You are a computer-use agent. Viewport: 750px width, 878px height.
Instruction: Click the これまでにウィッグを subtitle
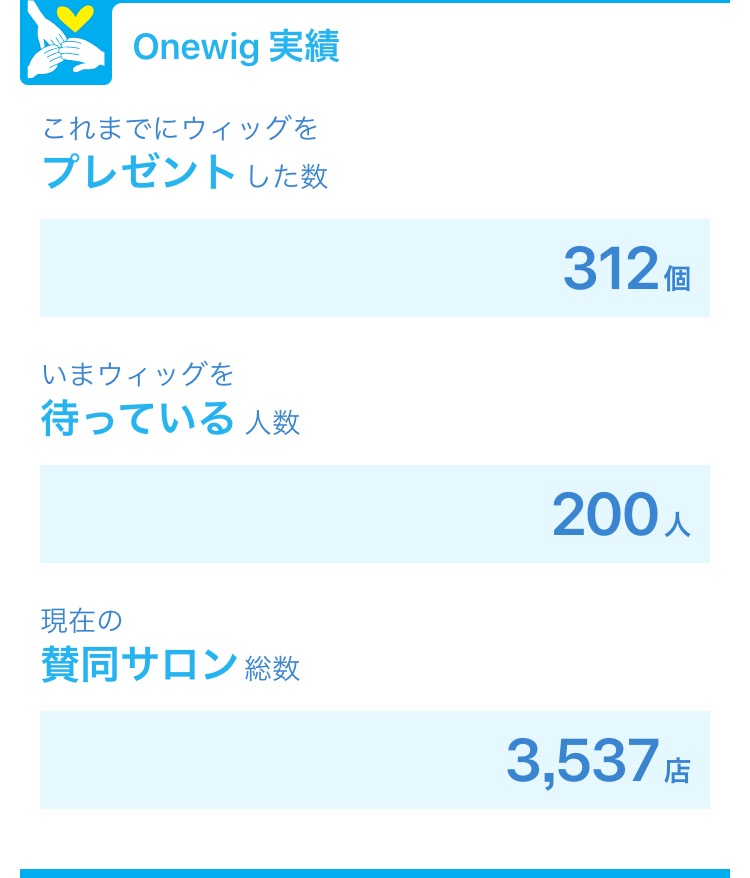pyautogui.click(x=180, y=128)
